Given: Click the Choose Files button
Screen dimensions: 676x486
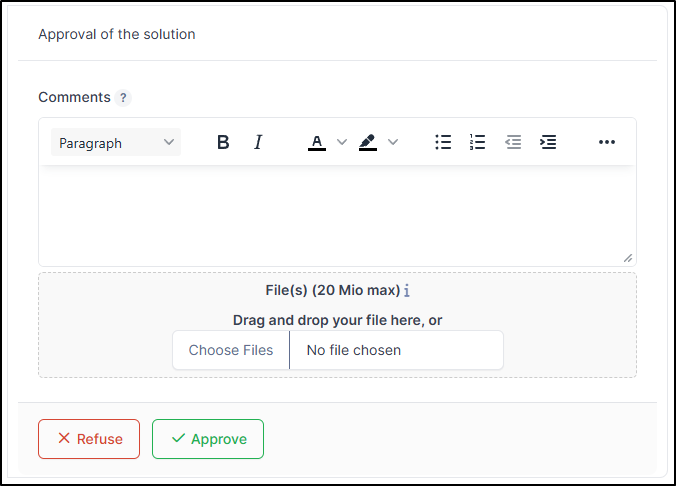Looking at the screenshot, I should [231, 350].
